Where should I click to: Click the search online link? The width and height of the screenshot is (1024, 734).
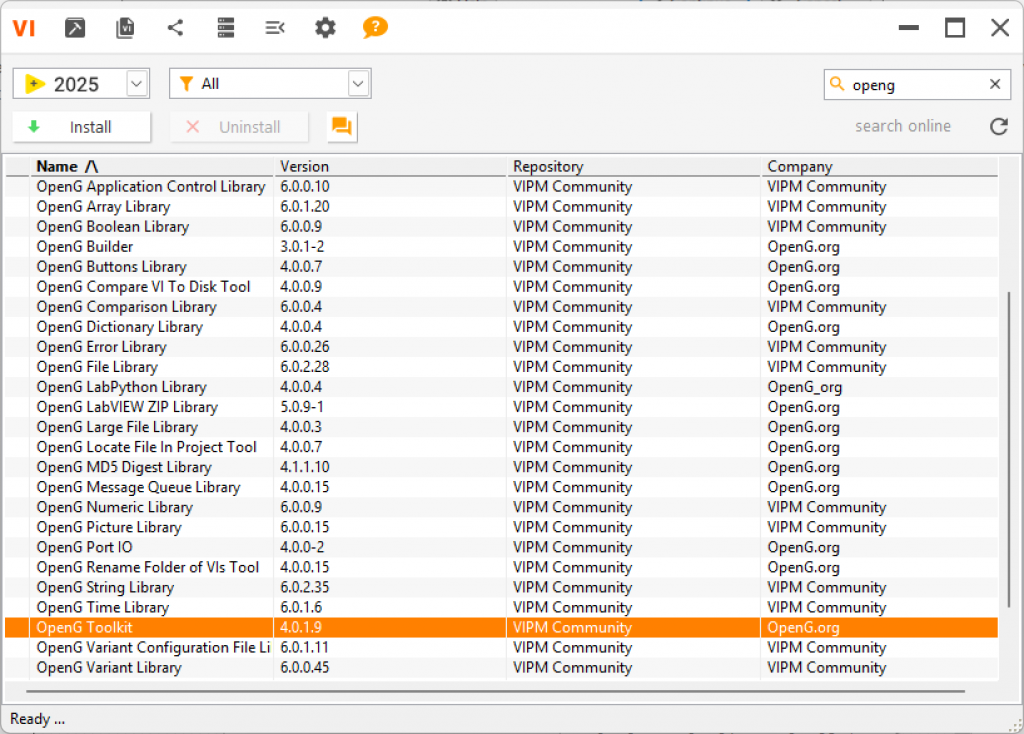click(903, 126)
